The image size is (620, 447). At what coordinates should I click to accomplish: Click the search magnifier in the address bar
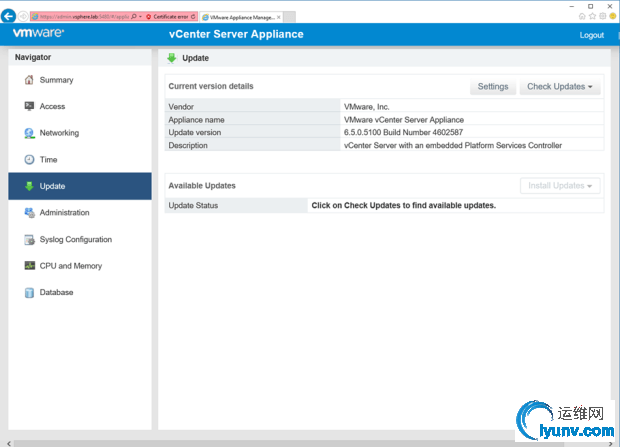coord(134,17)
